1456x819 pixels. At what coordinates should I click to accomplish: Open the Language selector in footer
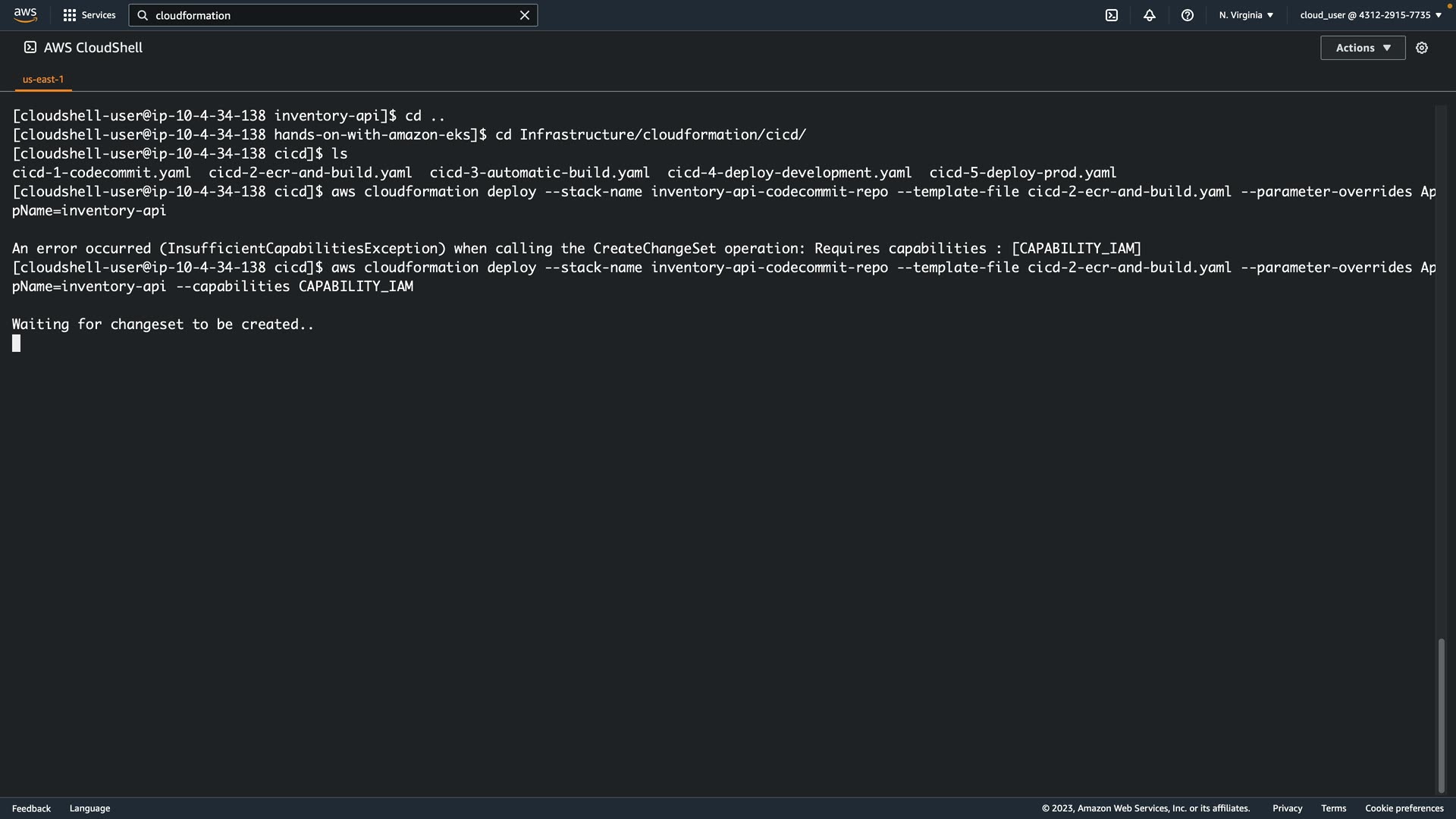89,808
